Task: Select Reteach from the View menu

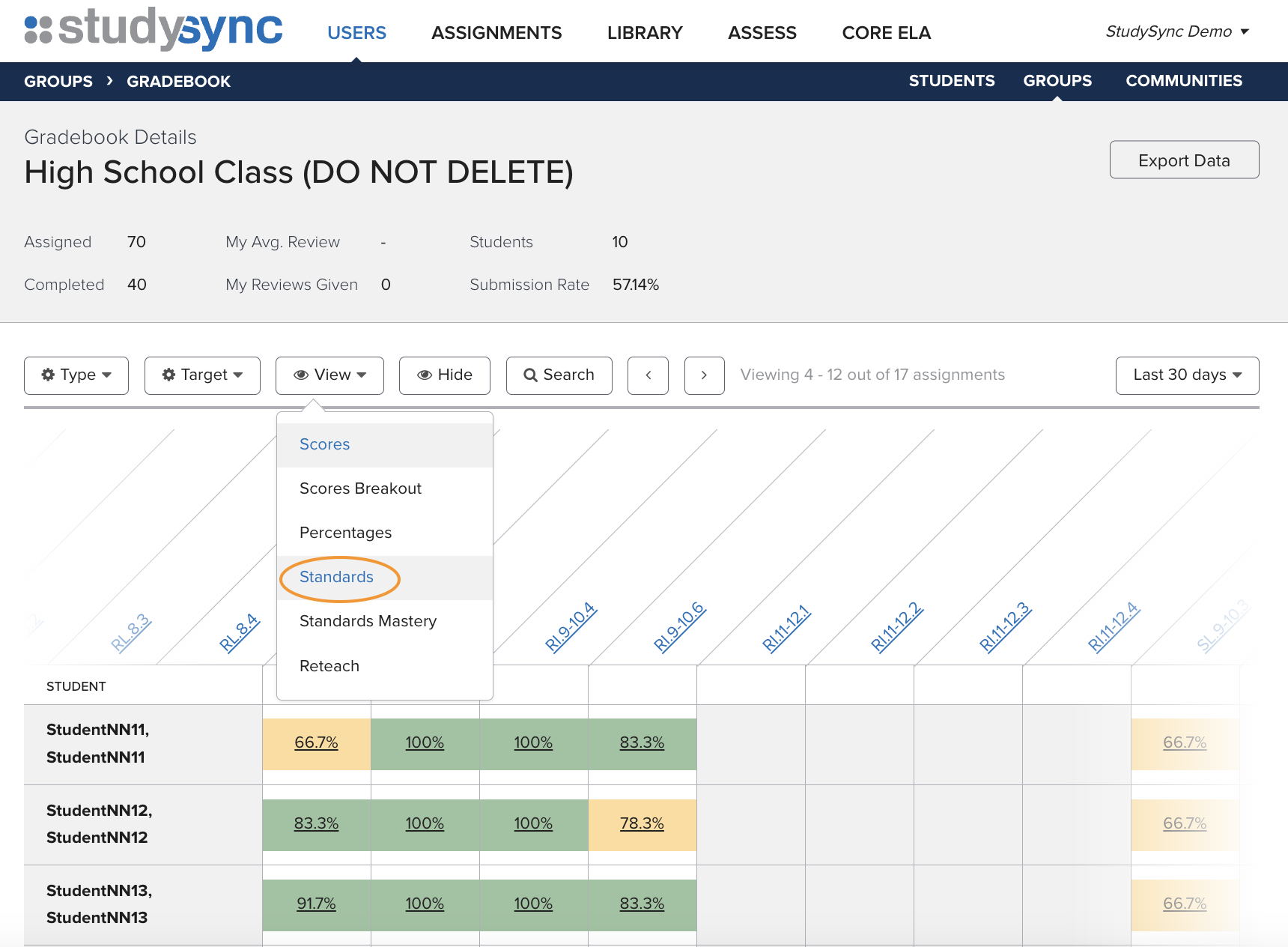Action: tap(329, 666)
